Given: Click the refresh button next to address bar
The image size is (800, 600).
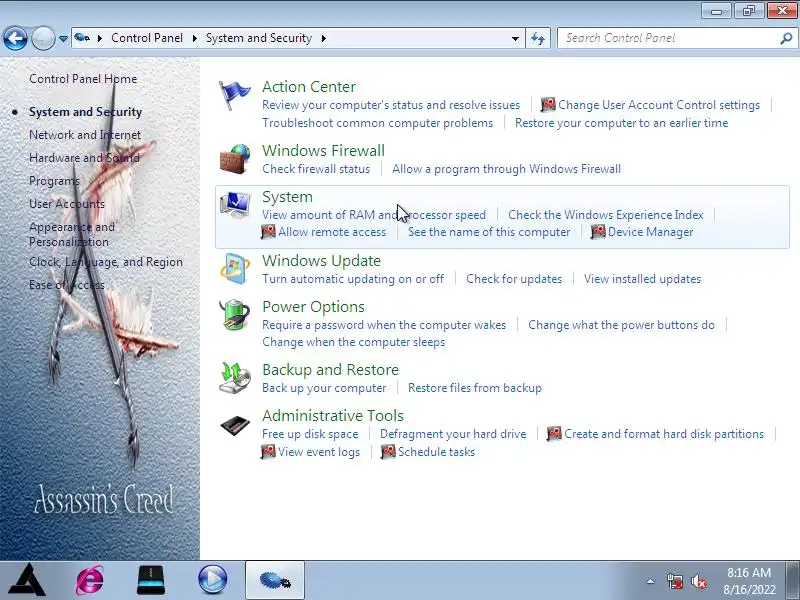Looking at the screenshot, I should pyautogui.click(x=538, y=38).
